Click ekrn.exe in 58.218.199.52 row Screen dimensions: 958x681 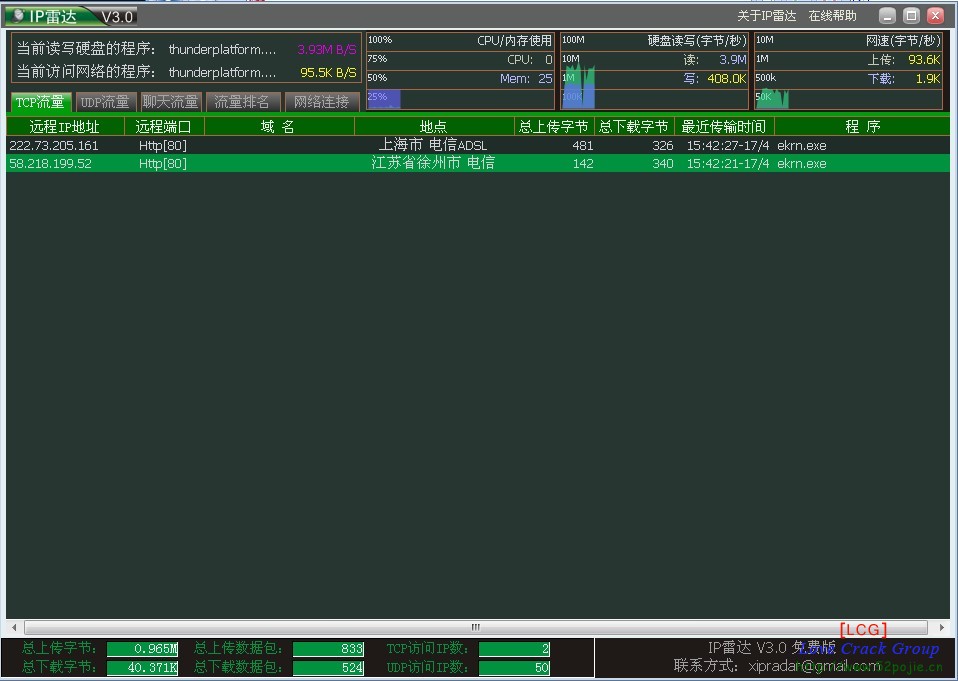point(802,163)
